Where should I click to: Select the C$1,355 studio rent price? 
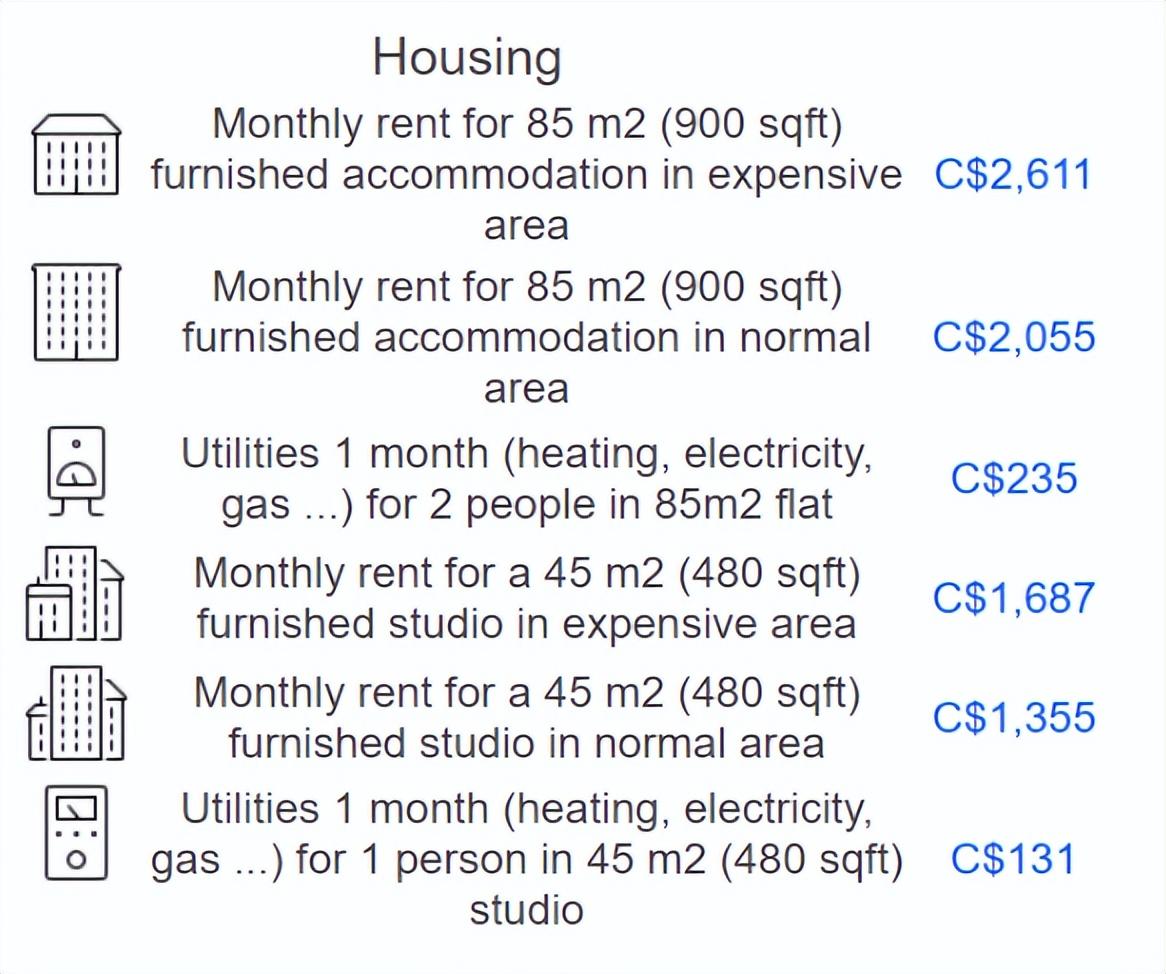click(x=1013, y=718)
